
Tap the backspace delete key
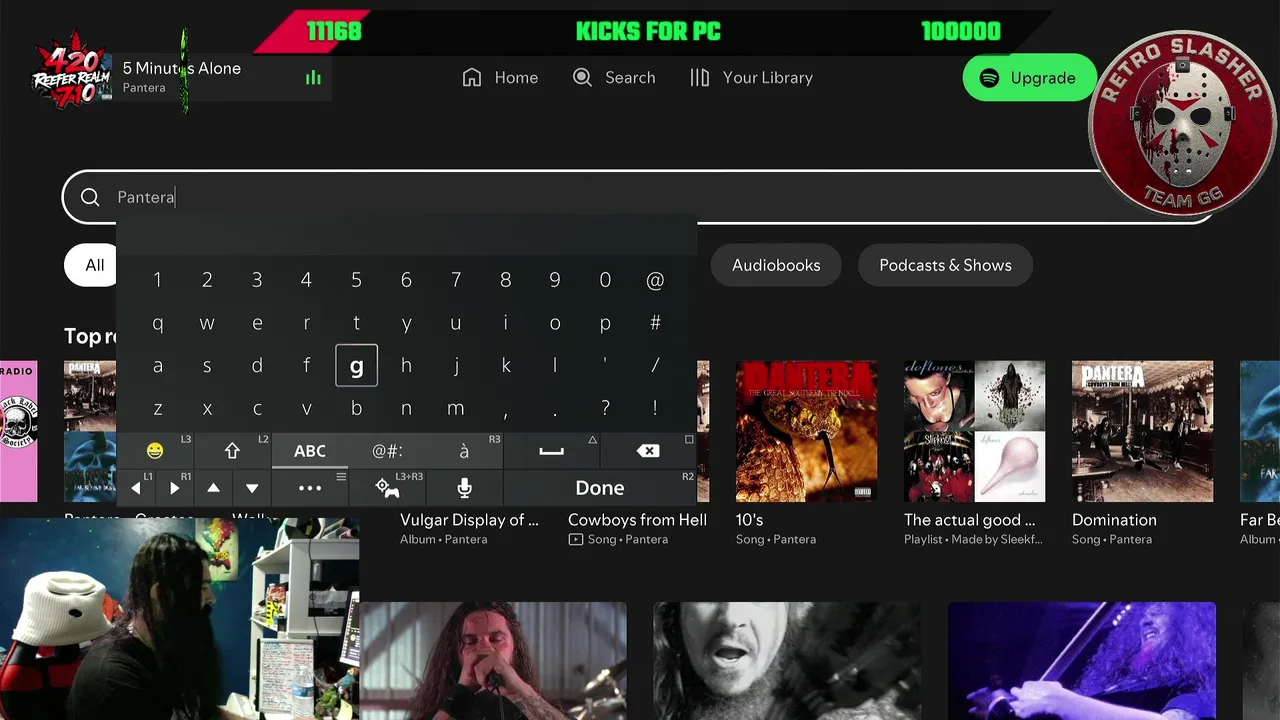[648, 451]
